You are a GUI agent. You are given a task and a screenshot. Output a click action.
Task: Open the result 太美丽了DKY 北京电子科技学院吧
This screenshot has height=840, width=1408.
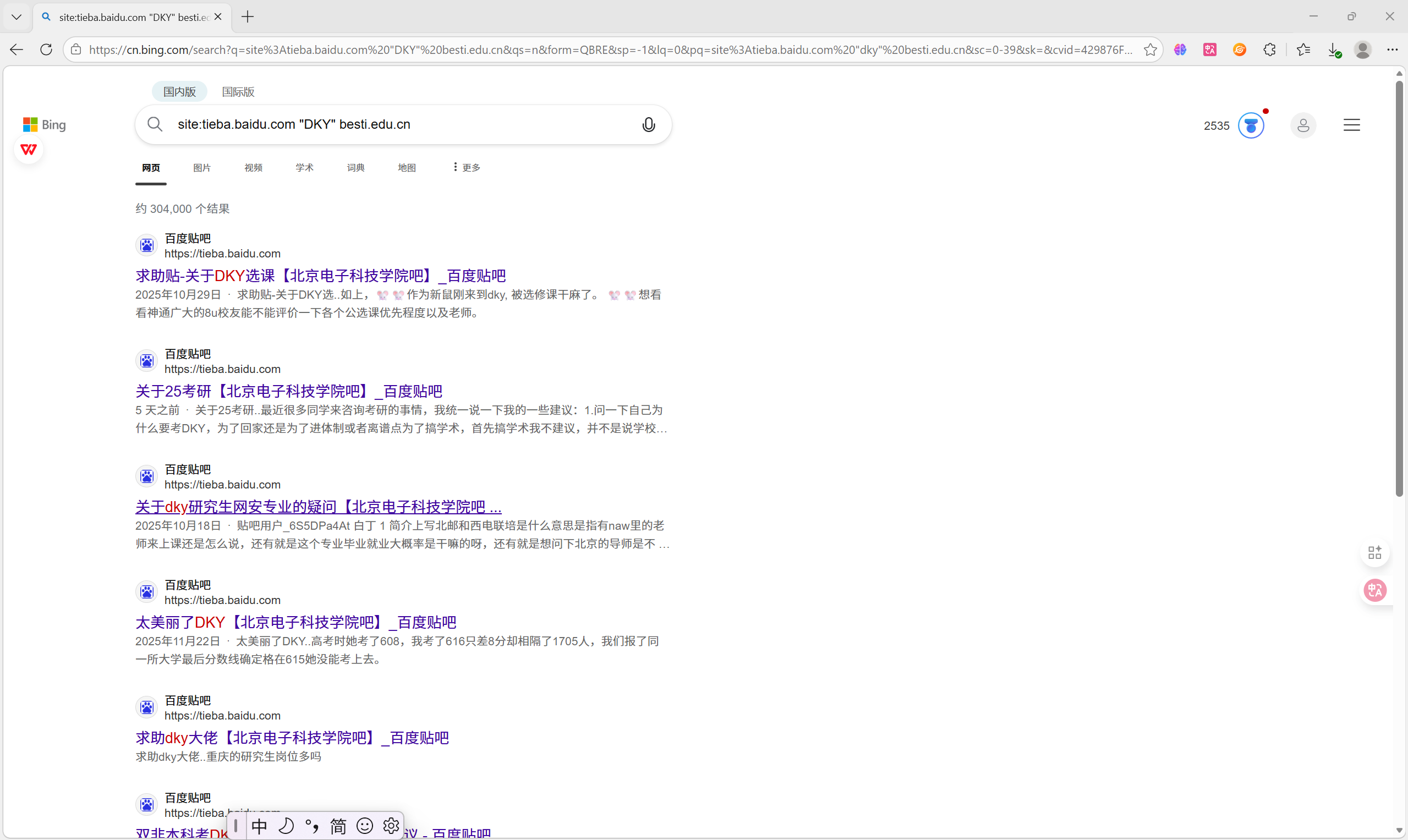pos(295,622)
